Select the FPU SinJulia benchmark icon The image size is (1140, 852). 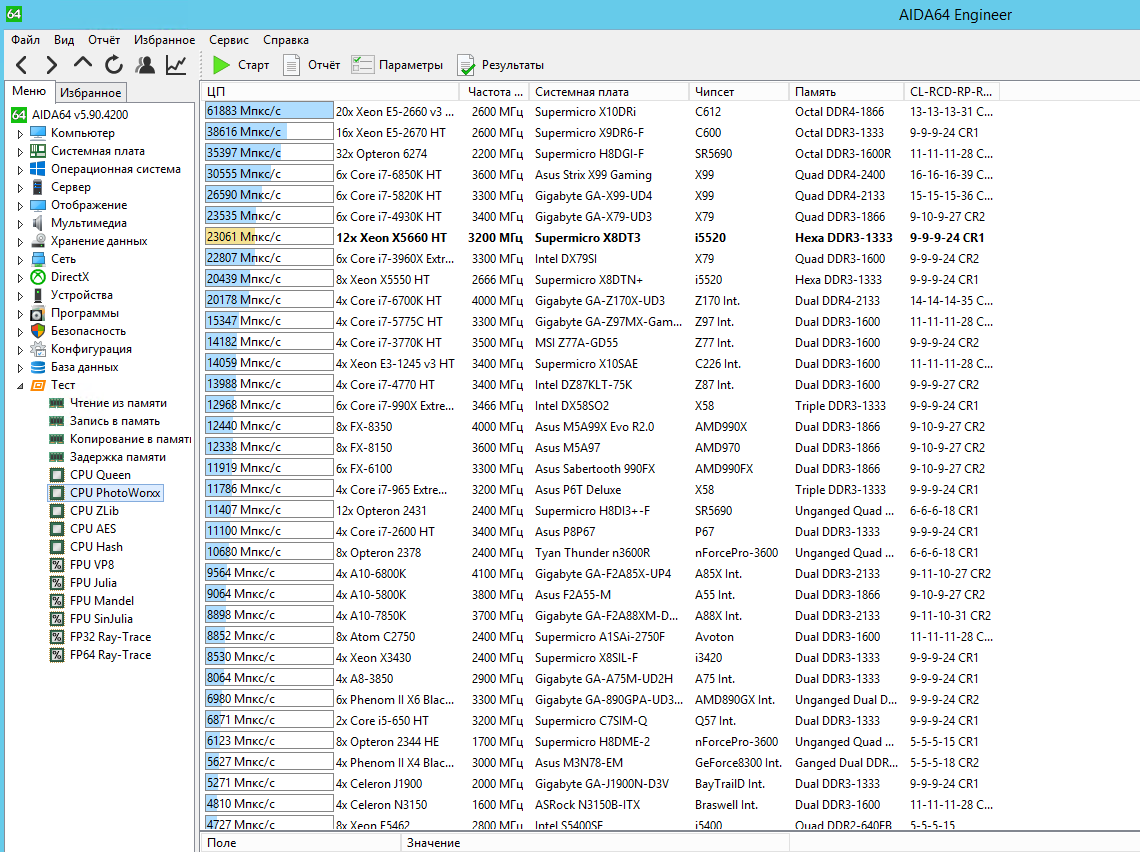coord(57,619)
